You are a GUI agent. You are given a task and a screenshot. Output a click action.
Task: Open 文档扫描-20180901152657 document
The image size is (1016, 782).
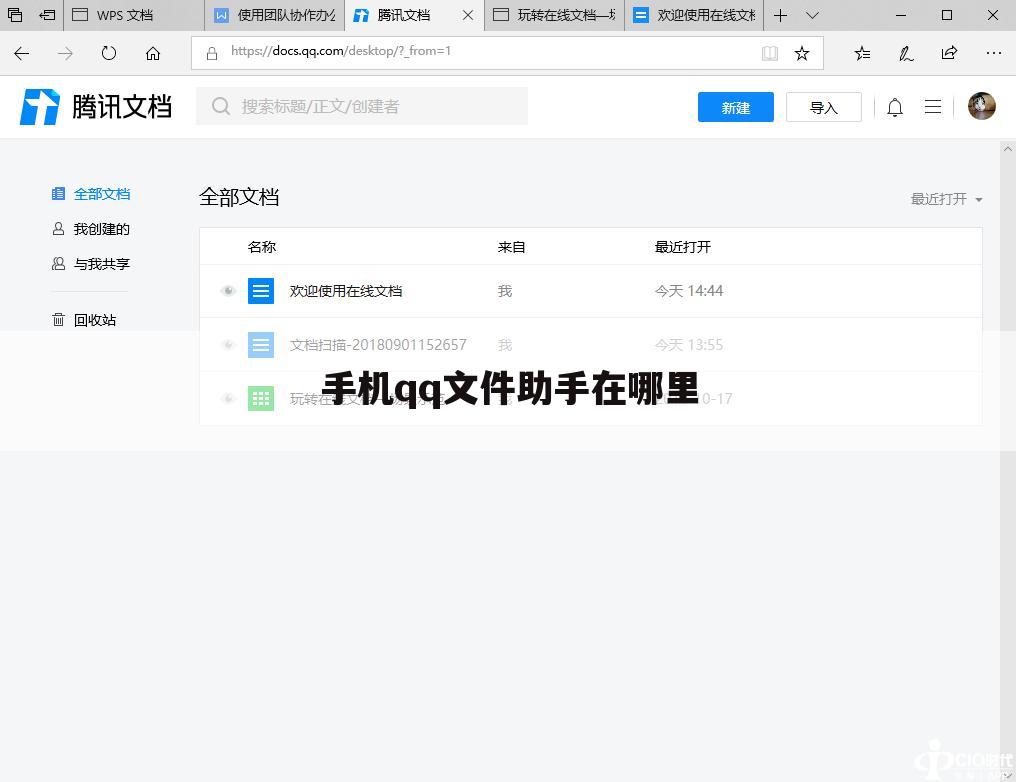(378, 345)
